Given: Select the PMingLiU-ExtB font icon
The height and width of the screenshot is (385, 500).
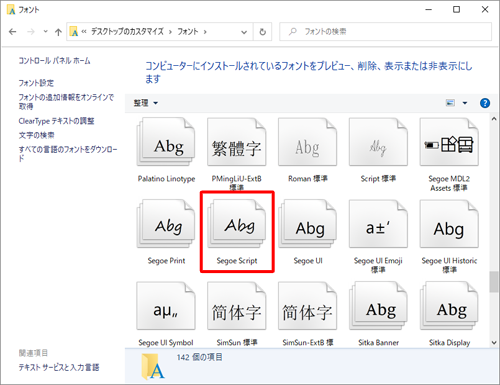Looking at the screenshot, I should (237, 142).
